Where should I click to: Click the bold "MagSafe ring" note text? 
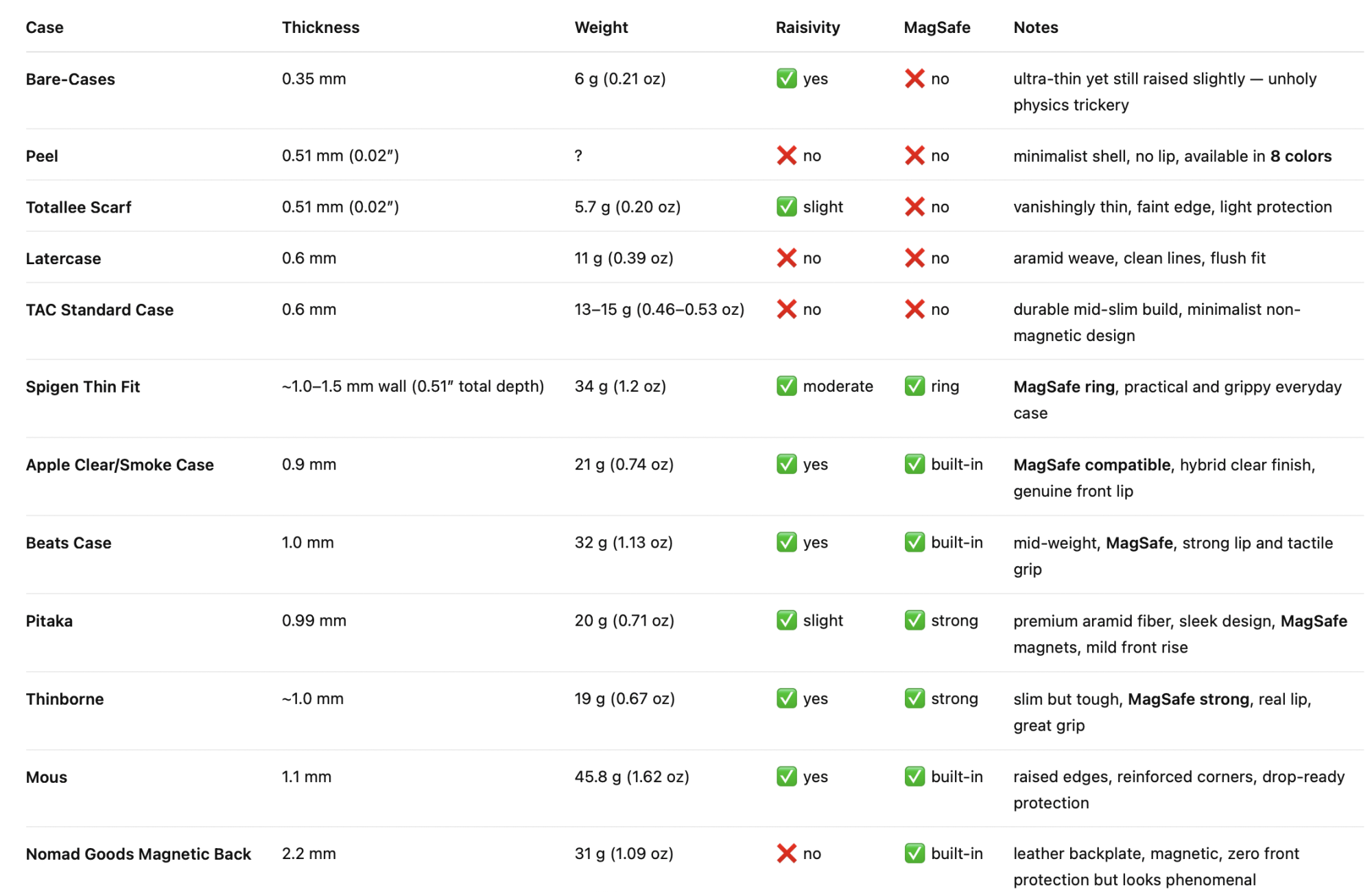[x=1063, y=387]
